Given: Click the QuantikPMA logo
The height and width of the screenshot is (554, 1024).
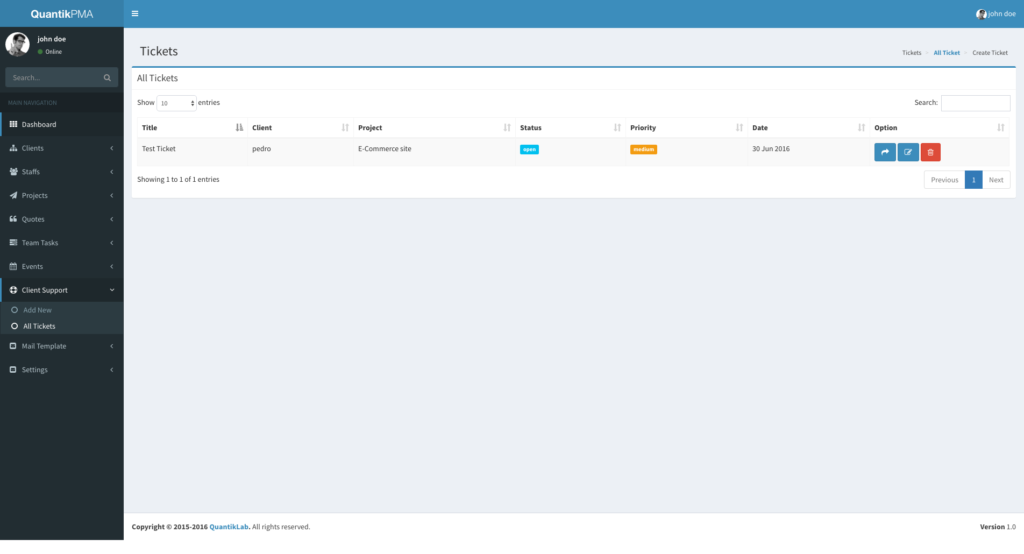Looking at the screenshot, I should pyautogui.click(x=62, y=14).
